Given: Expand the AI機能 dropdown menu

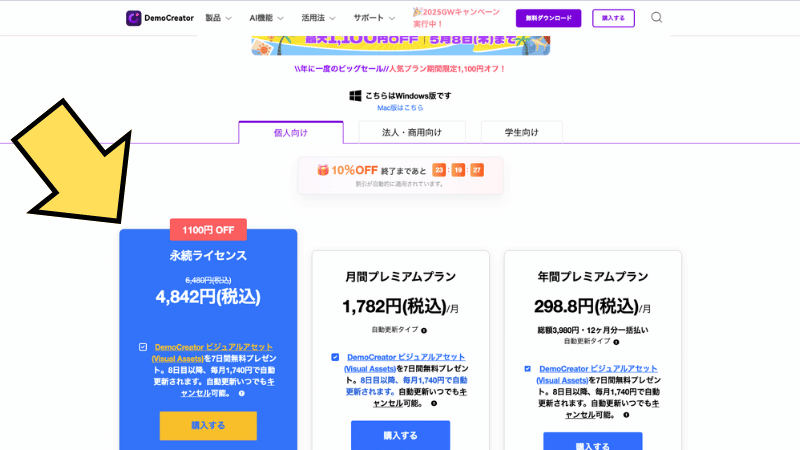Looking at the screenshot, I should pyautogui.click(x=266, y=18).
